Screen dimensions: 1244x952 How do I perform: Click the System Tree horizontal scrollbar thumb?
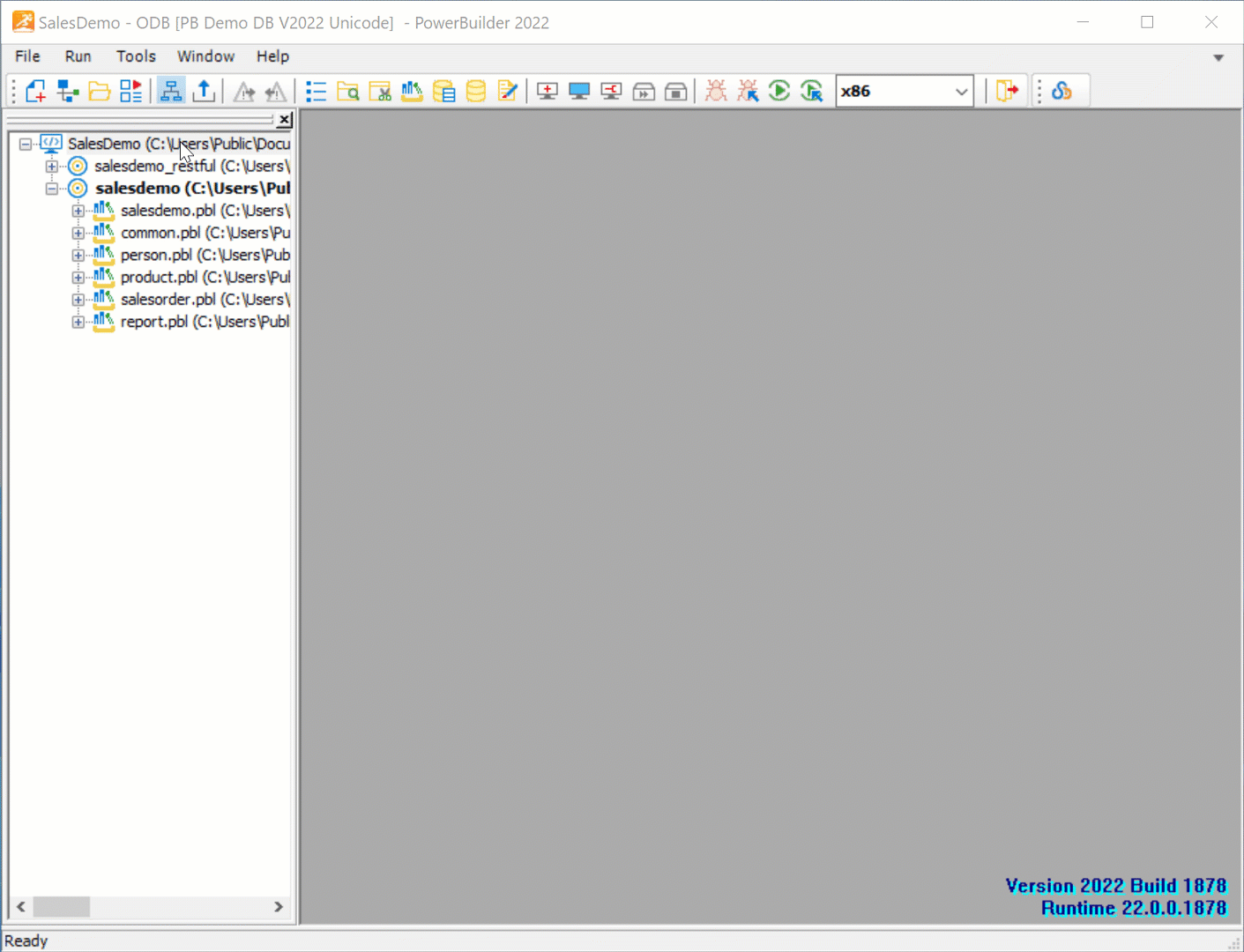[x=62, y=907]
